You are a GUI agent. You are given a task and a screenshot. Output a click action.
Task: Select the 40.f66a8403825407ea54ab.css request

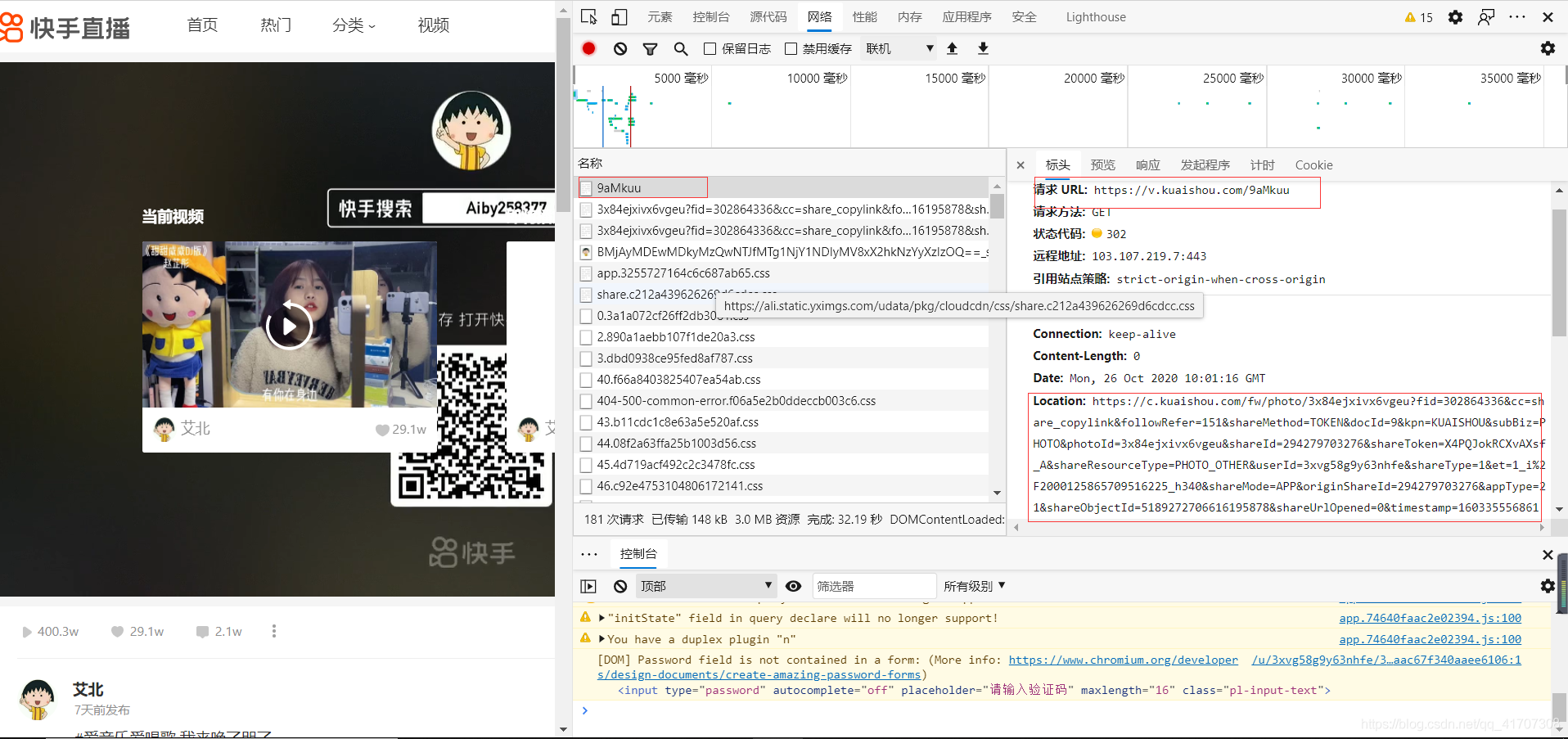click(782, 380)
